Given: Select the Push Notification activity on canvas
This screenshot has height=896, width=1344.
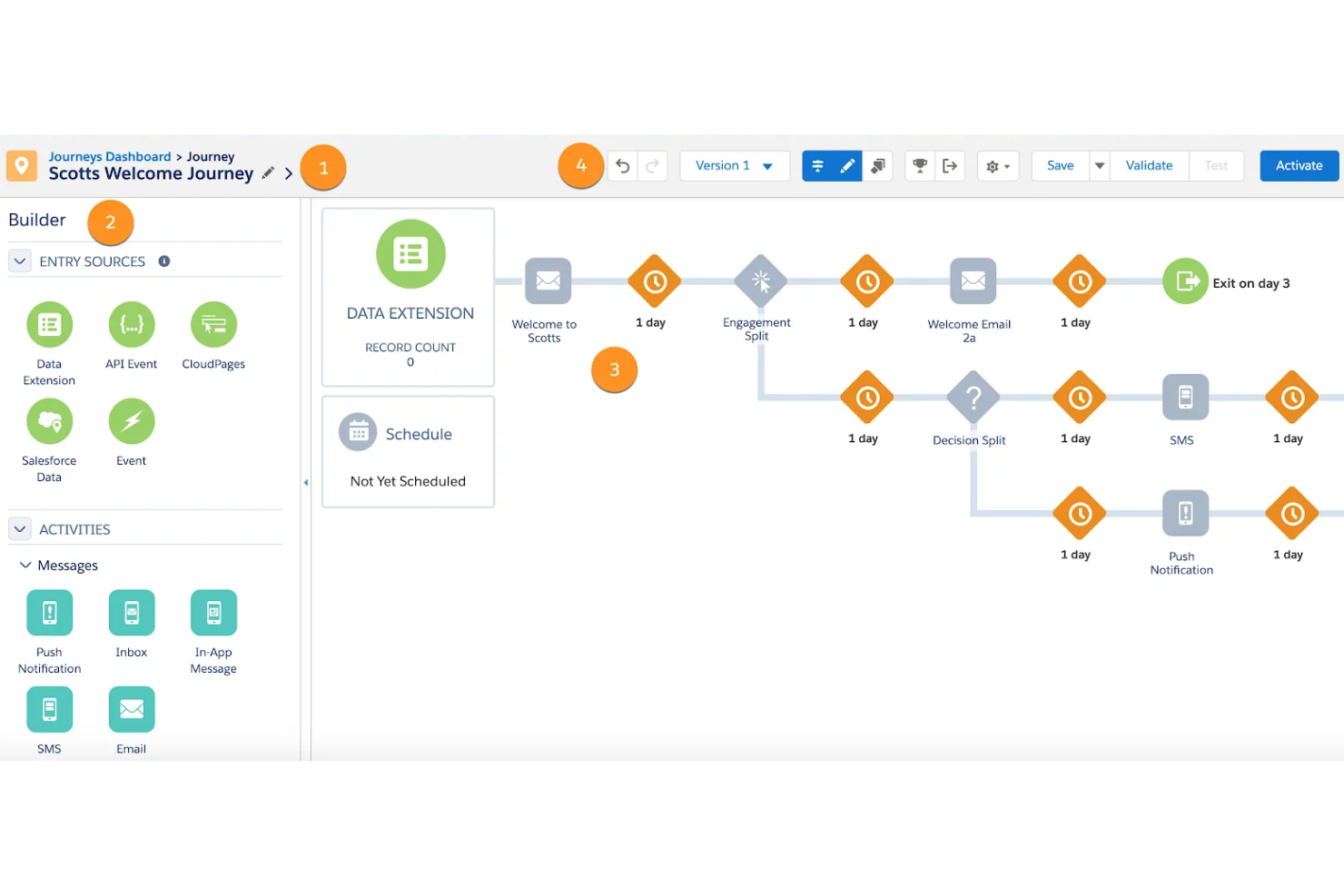Looking at the screenshot, I should pos(1186,514).
